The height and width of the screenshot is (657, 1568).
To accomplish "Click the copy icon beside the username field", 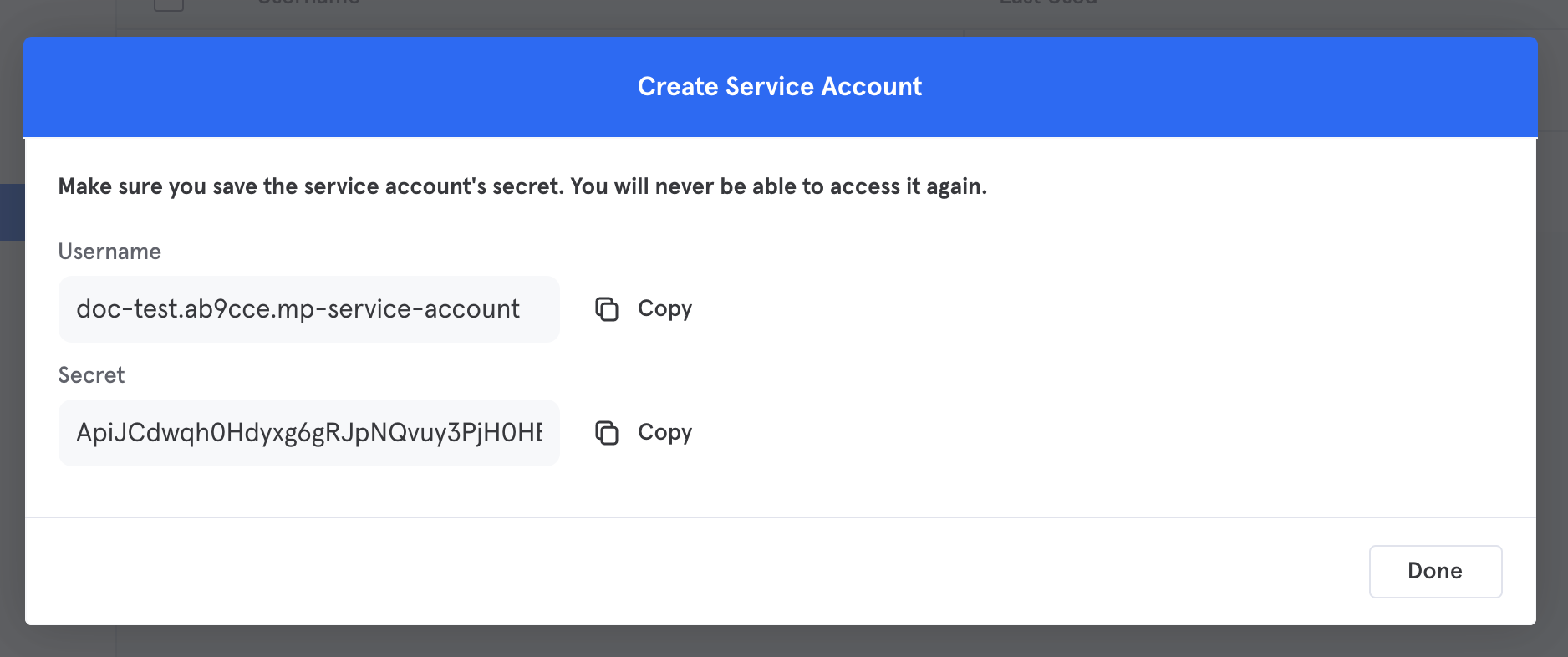I will 607,309.
